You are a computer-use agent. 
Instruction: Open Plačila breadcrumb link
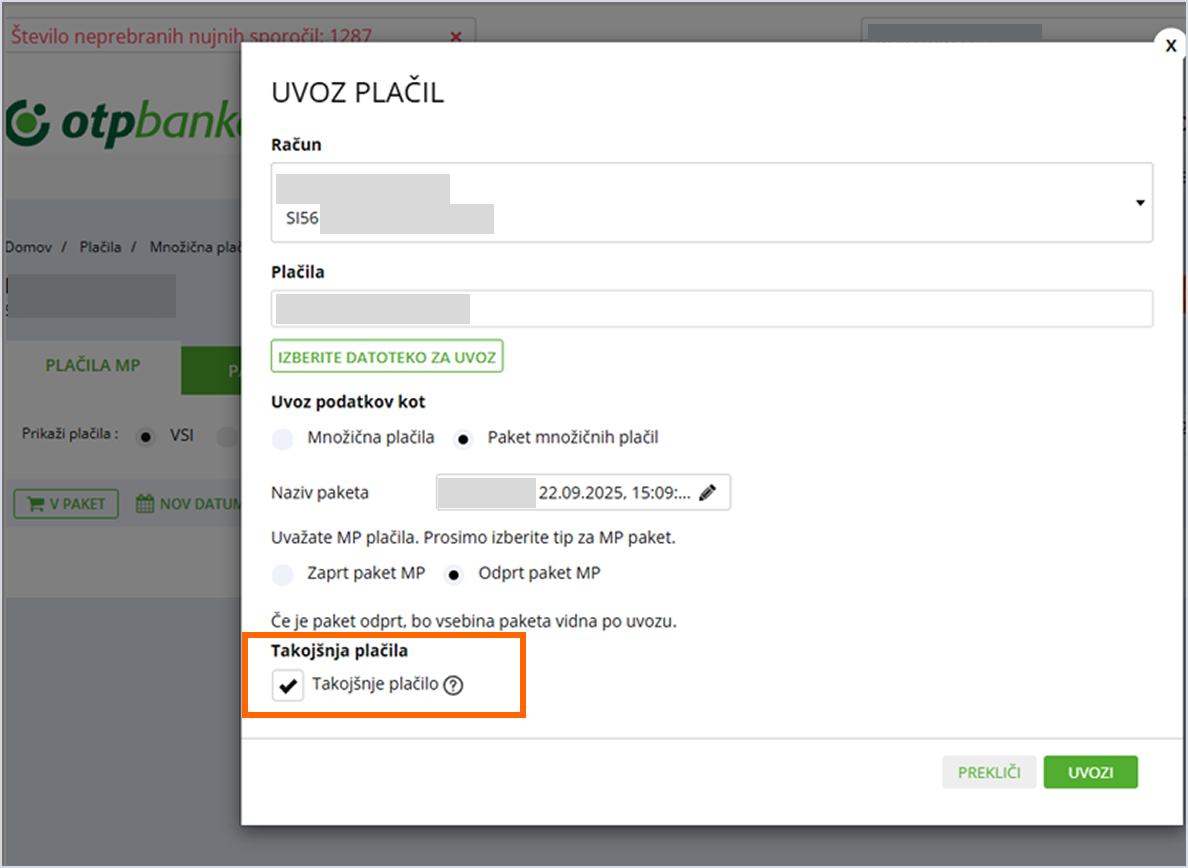[x=100, y=247]
